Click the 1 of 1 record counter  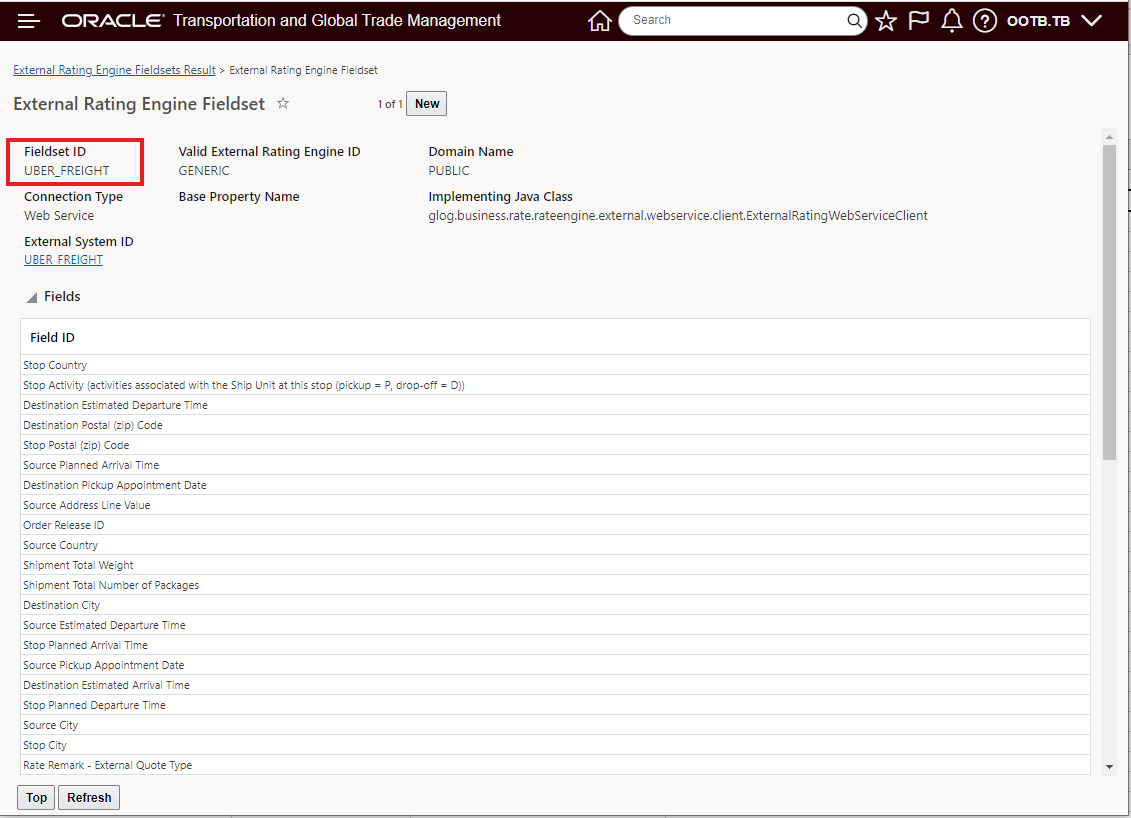(390, 104)
